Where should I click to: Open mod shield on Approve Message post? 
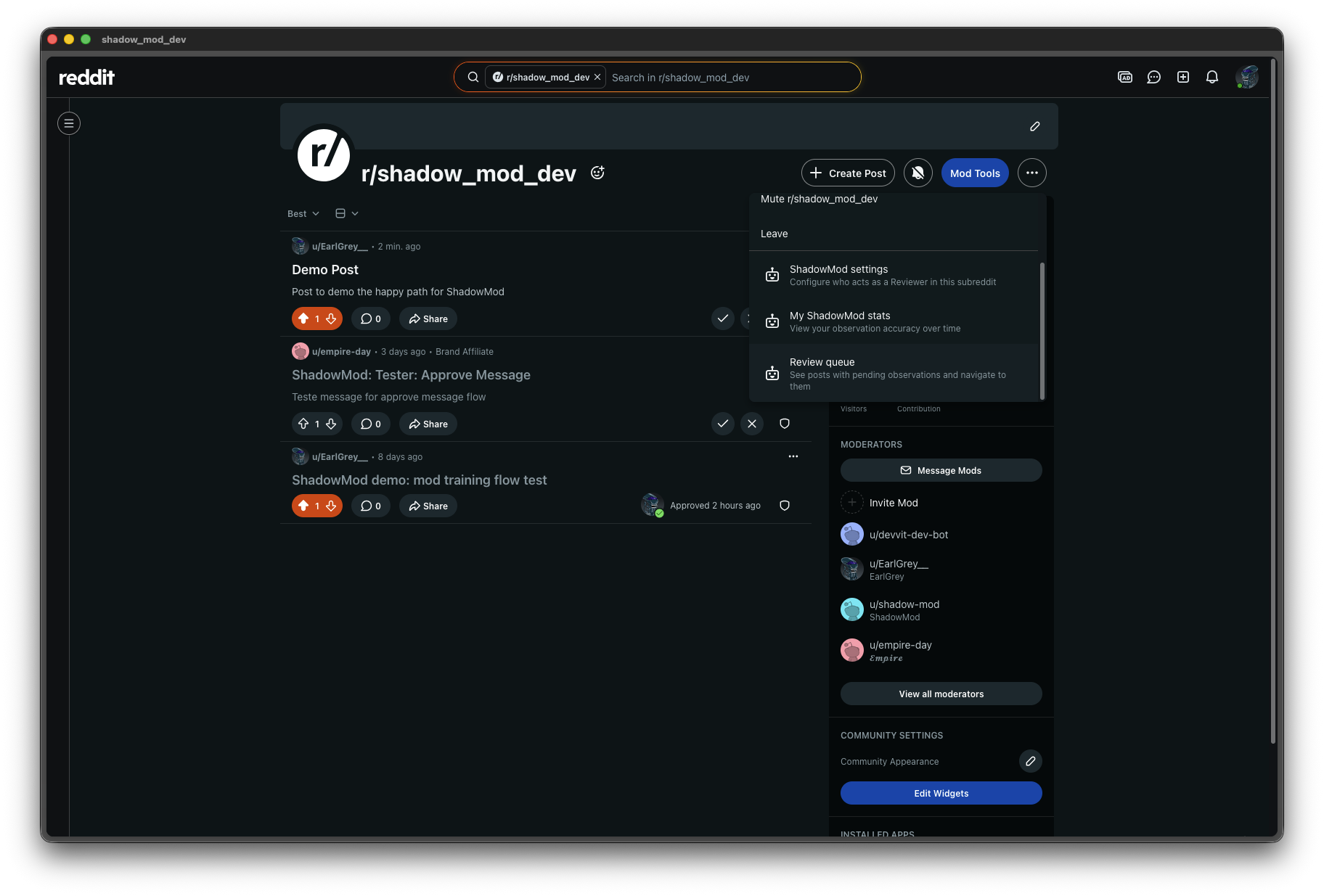pos(785,424)
